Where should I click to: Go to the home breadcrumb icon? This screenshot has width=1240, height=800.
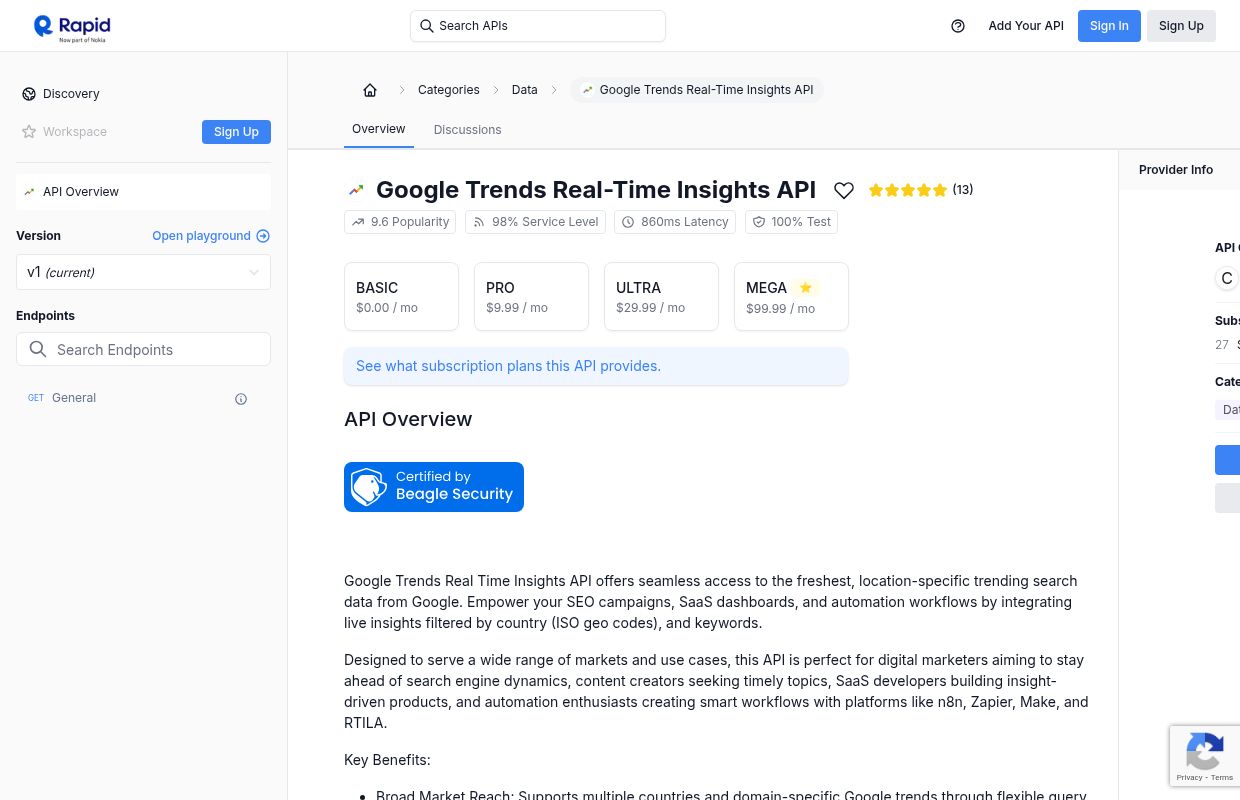(x=370, y=90)
